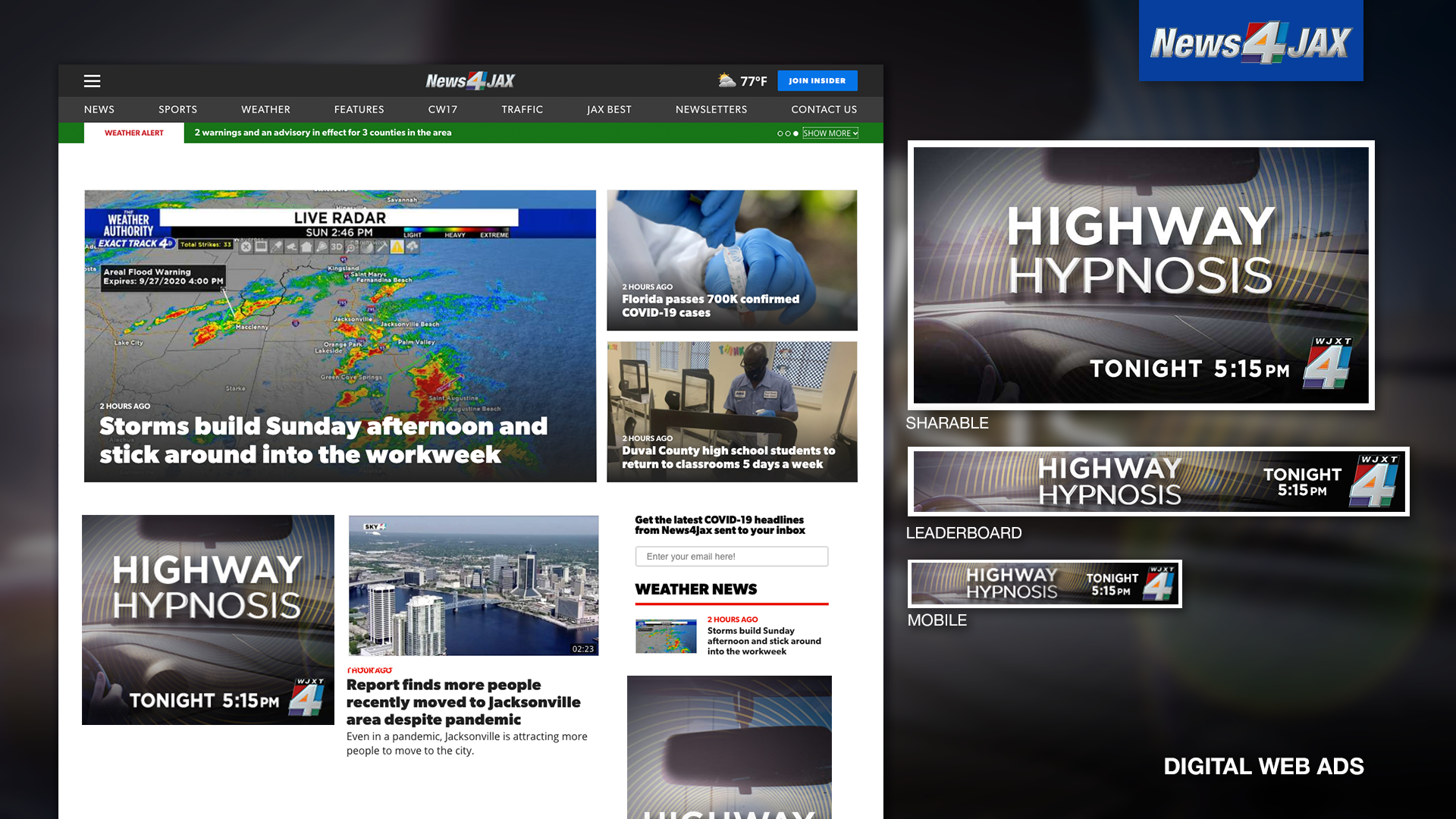Open the TRAFFIC menu item

[x=522, y=109]
